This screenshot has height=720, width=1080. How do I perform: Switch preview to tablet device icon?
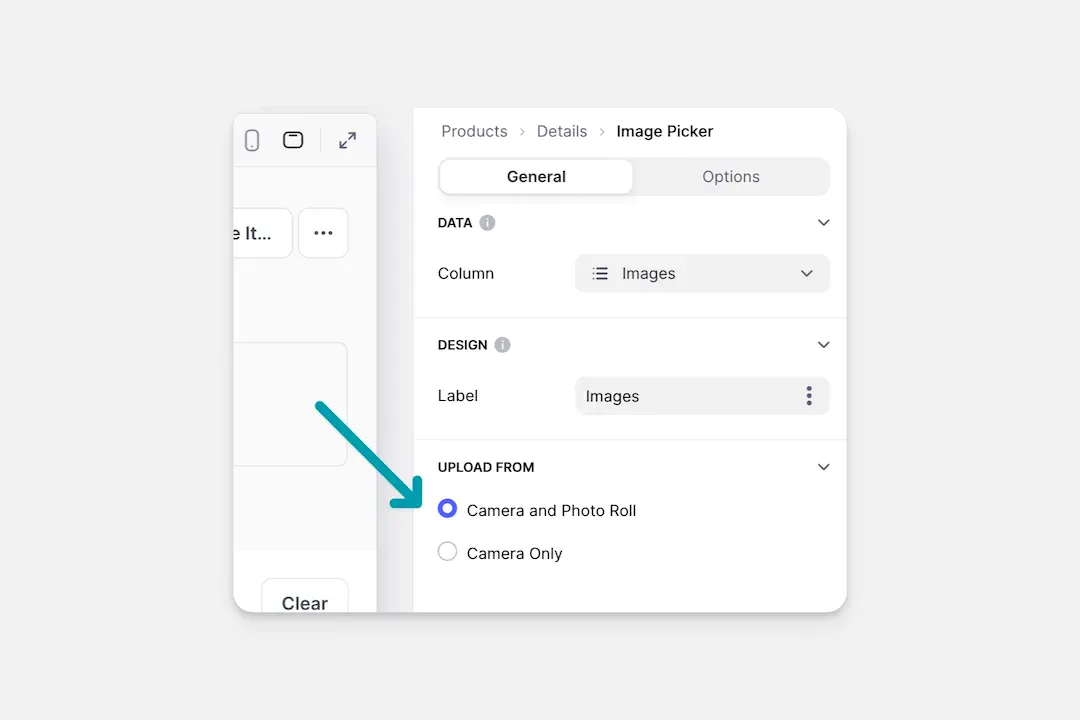293,140
